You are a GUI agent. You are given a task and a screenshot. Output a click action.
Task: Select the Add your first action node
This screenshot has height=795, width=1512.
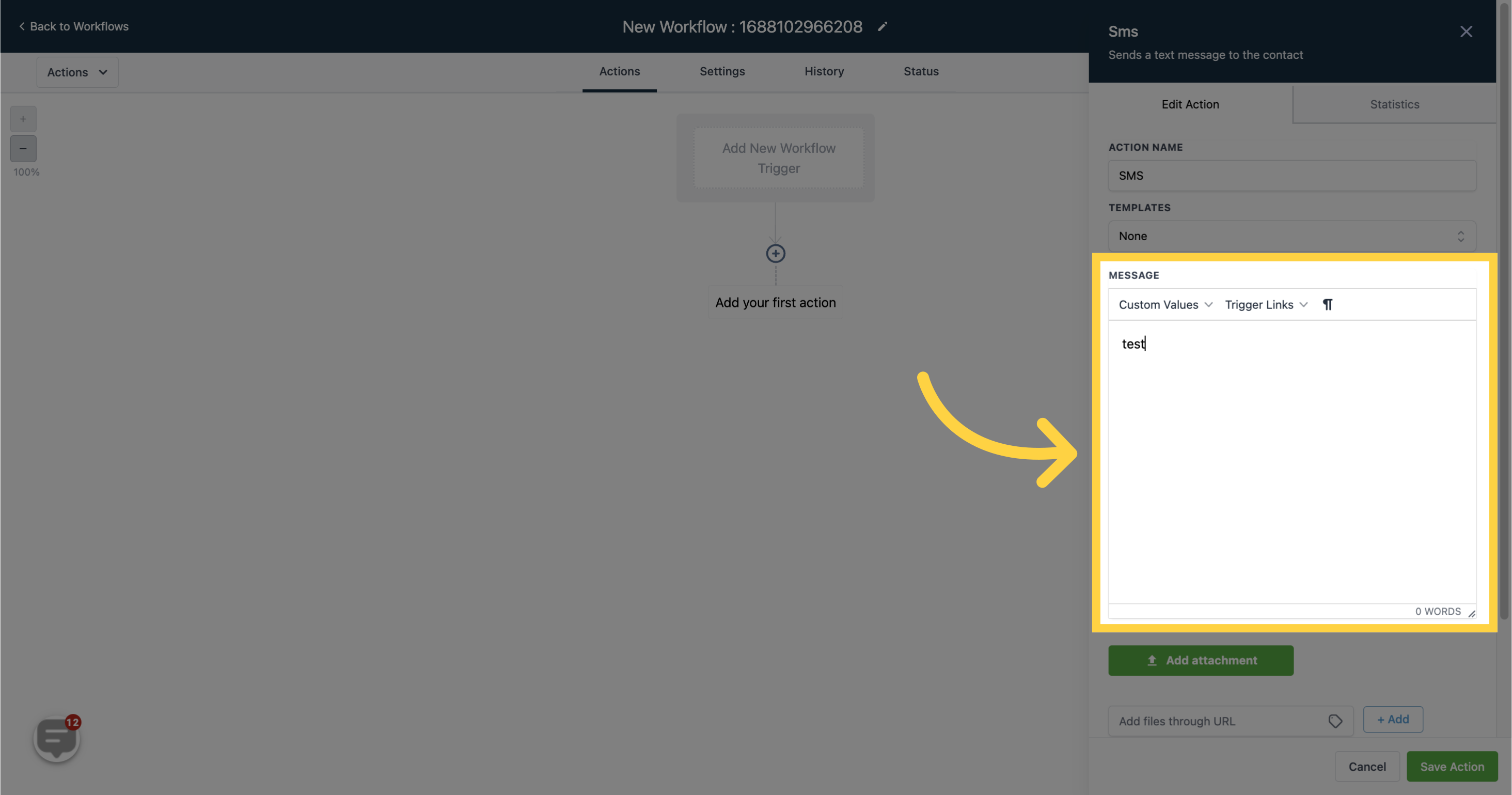point(776,302)
